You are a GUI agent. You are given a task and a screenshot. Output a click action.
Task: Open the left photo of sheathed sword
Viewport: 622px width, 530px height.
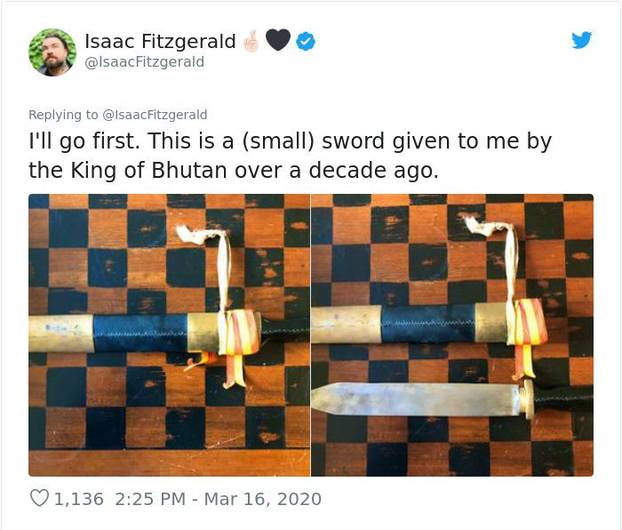click(168, 335)
